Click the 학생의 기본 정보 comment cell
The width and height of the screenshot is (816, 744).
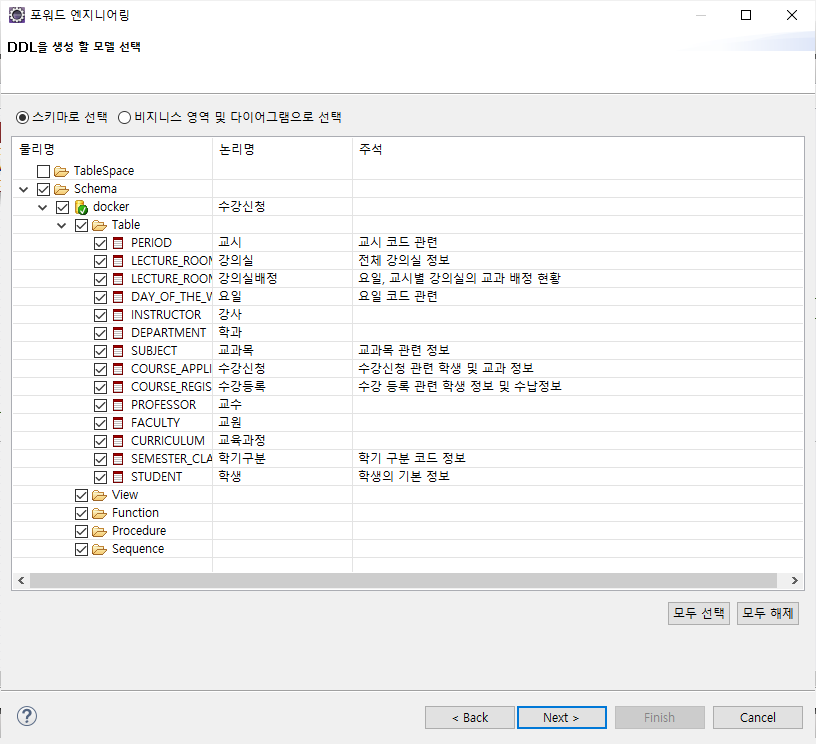tap(404, 477)
